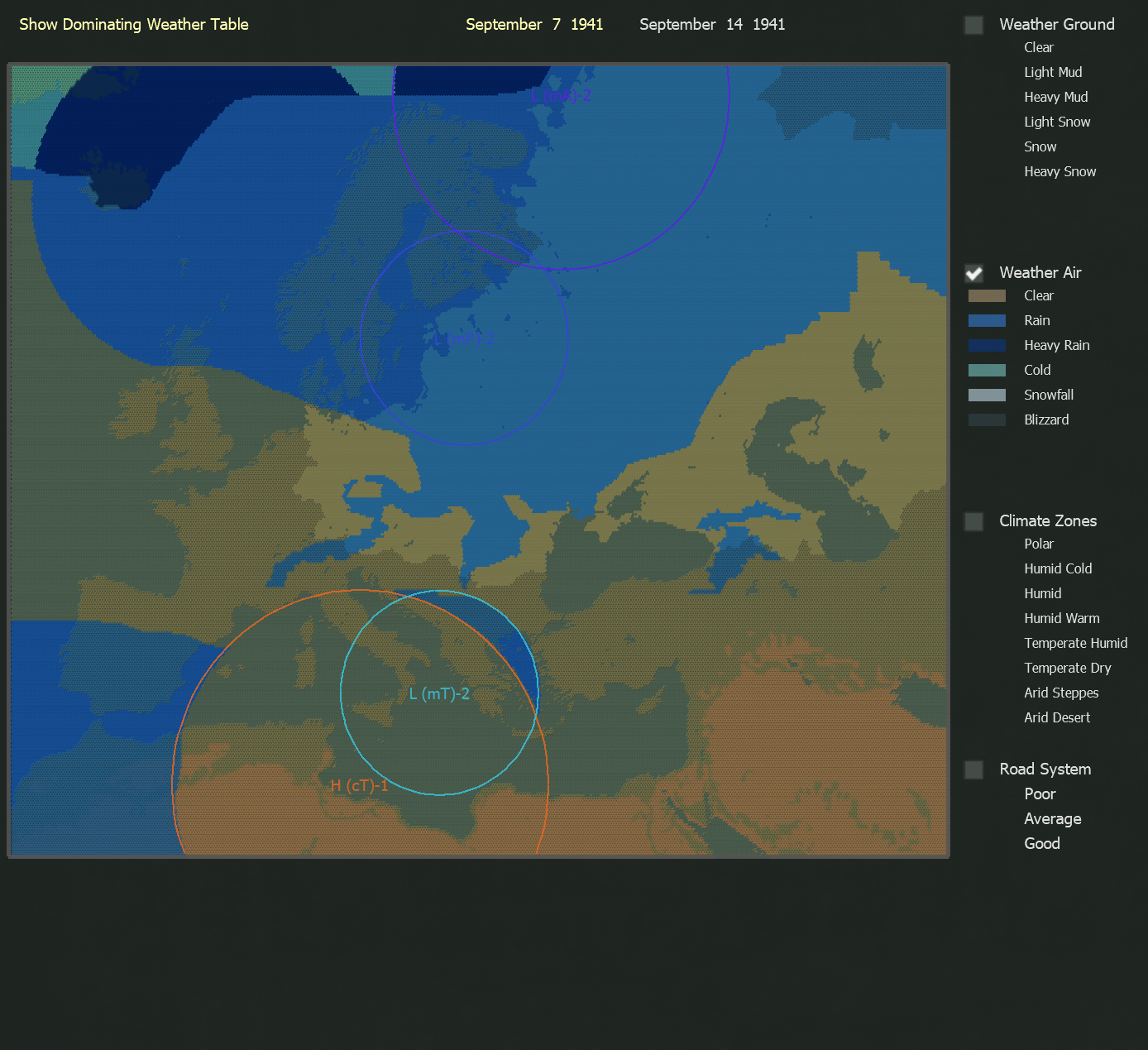Image resolution: width=1148 pixels, height=1050 pixels.
Task: Choose the Light Snow legend entry
Action: coord(1057,122)
